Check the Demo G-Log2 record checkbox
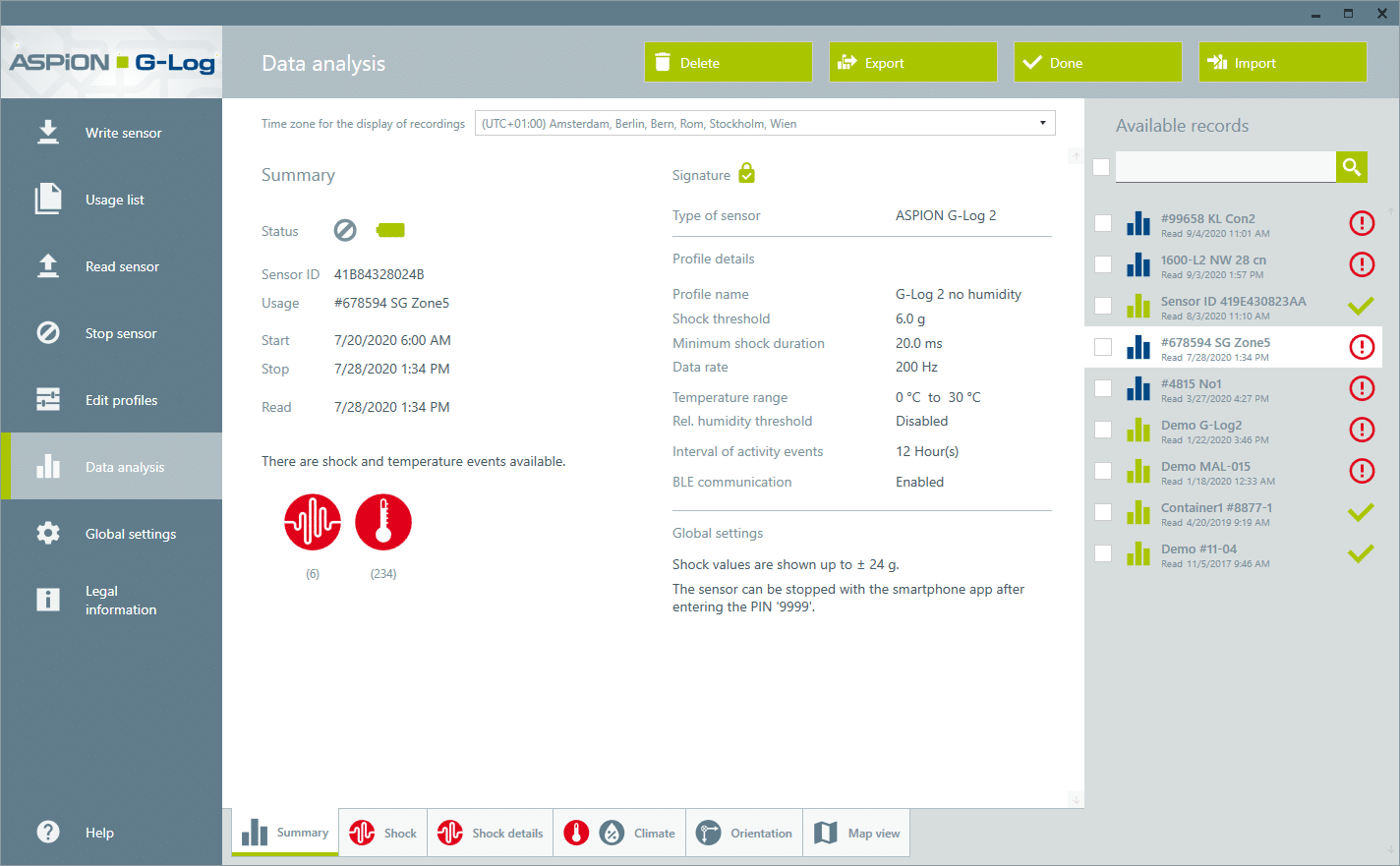 [x=1103, y=430]
